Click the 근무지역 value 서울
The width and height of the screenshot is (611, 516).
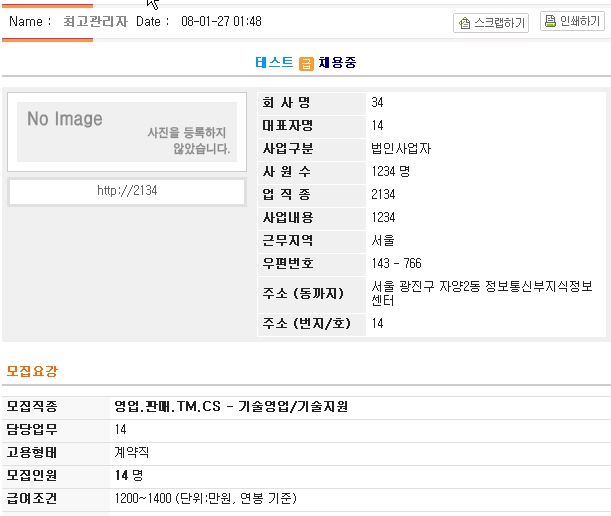point(382,240)
